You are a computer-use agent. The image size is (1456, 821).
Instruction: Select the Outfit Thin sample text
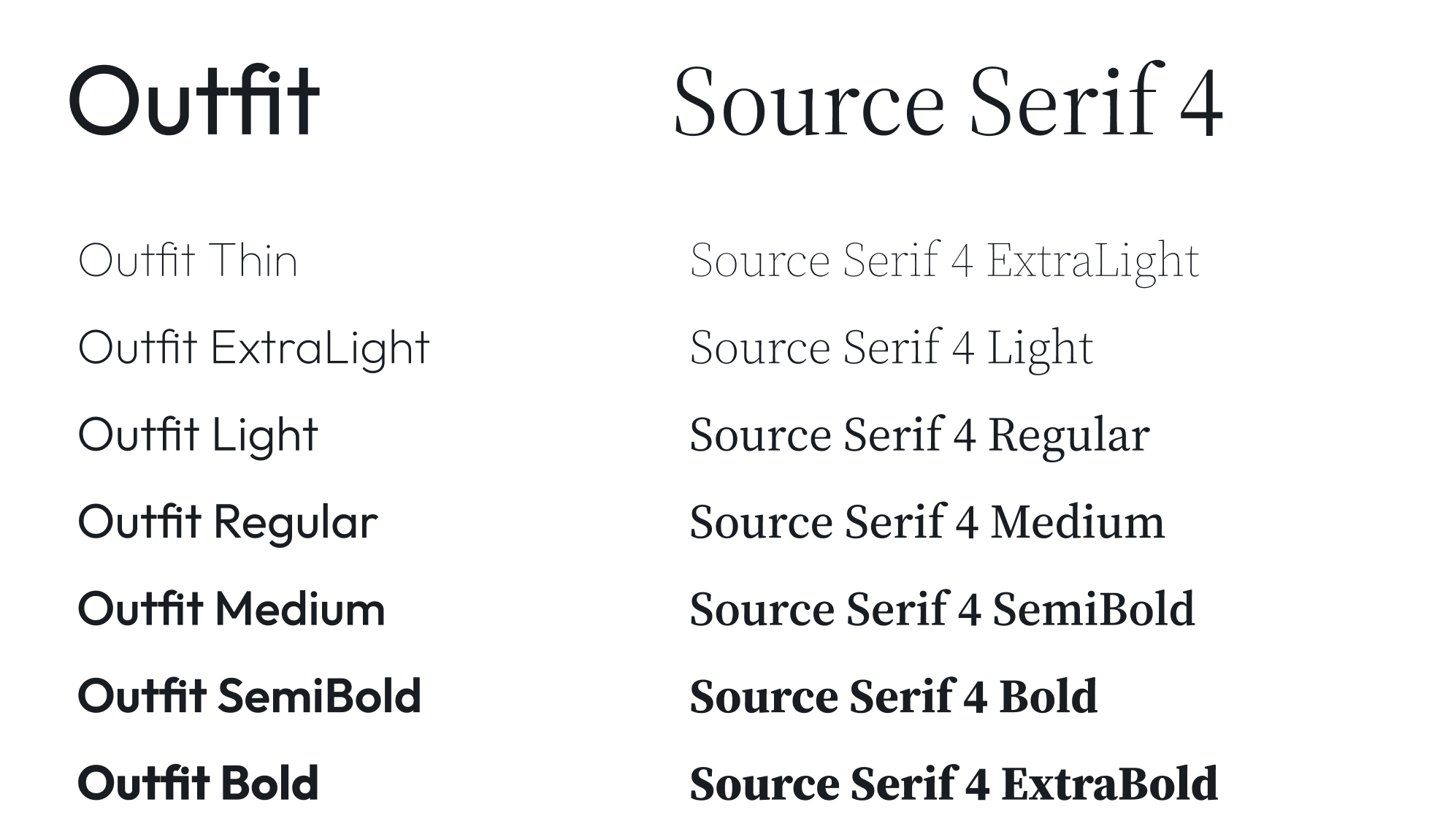coord(188,259)
